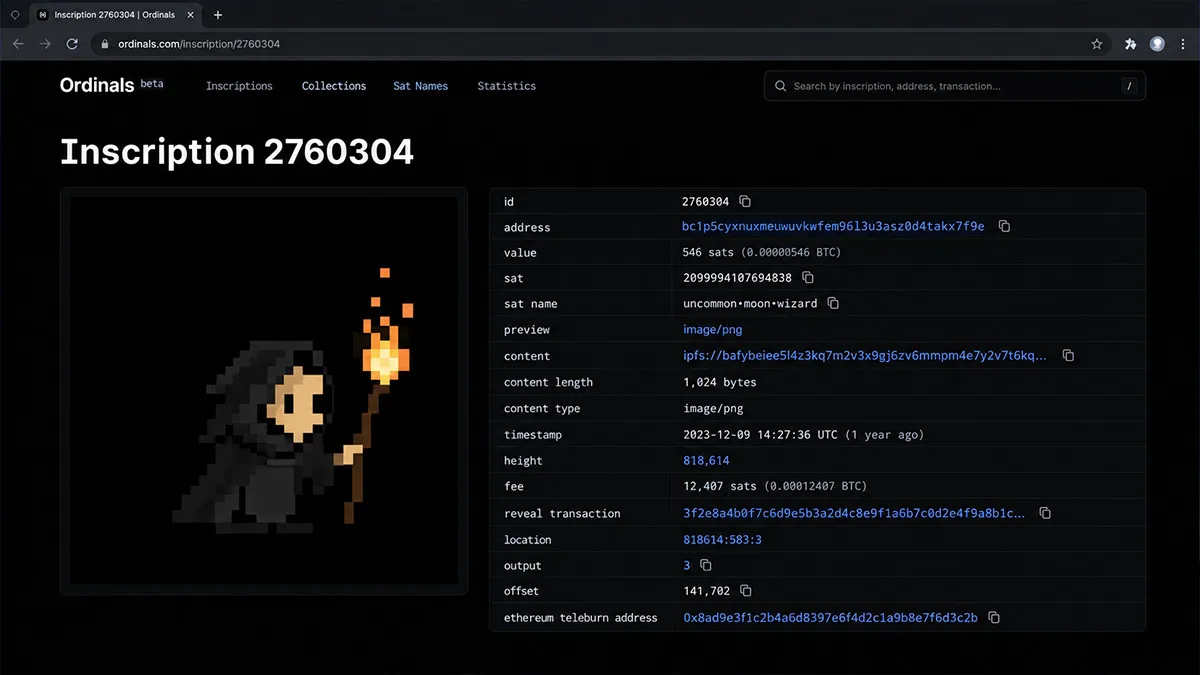
Task: Open block height 818,614 link
Action: click(x=706, y=461)
